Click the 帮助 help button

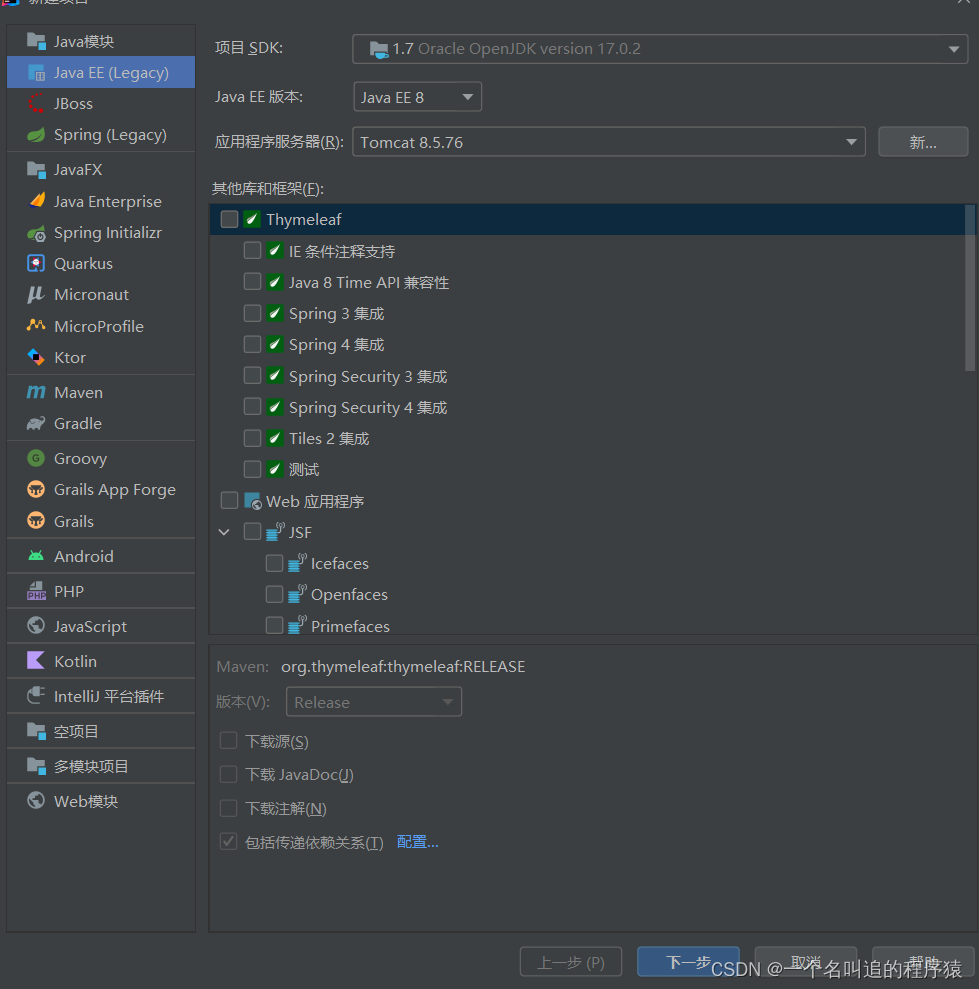(923, 962)
